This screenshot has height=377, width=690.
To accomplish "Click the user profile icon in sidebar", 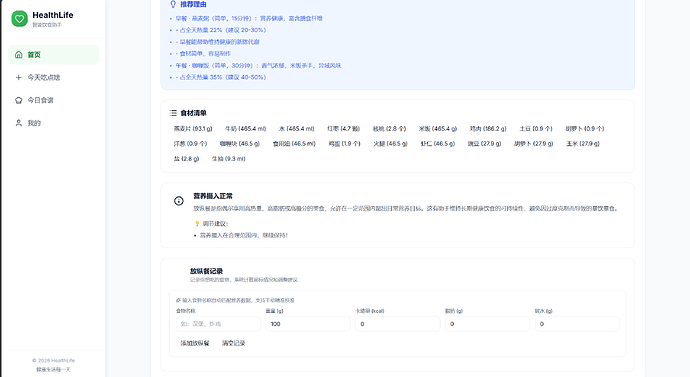I will click(18, 123).
